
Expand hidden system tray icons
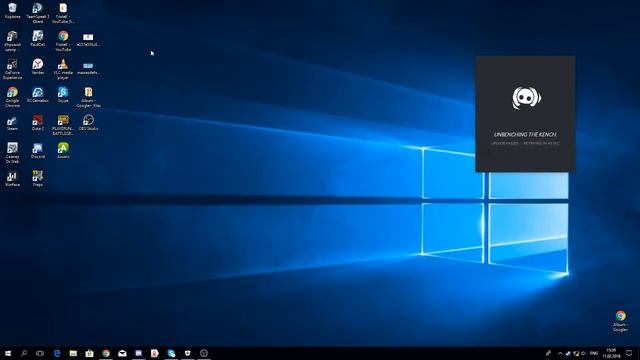[x=560, y=353]
